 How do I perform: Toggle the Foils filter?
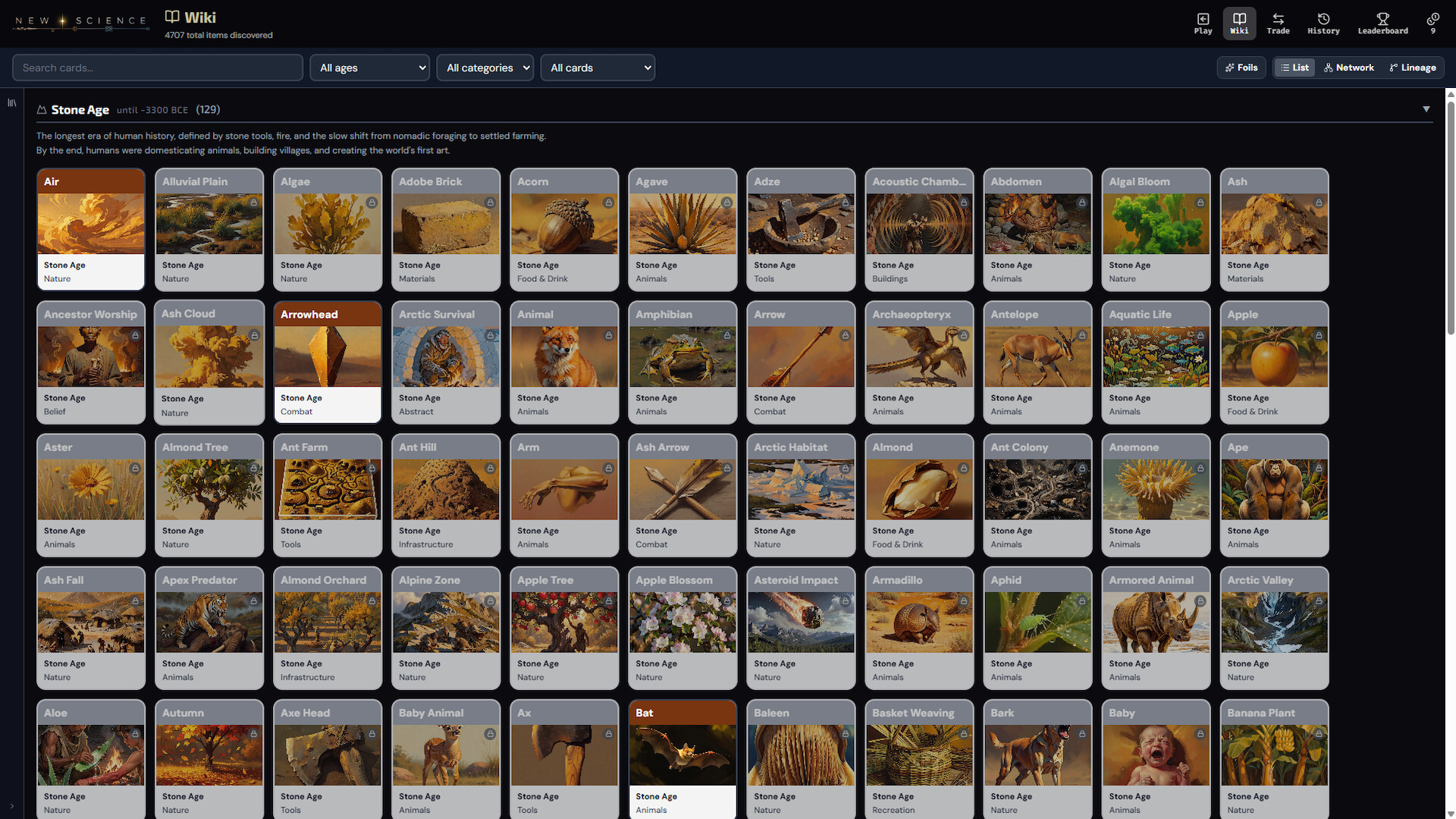[1241, 67]
